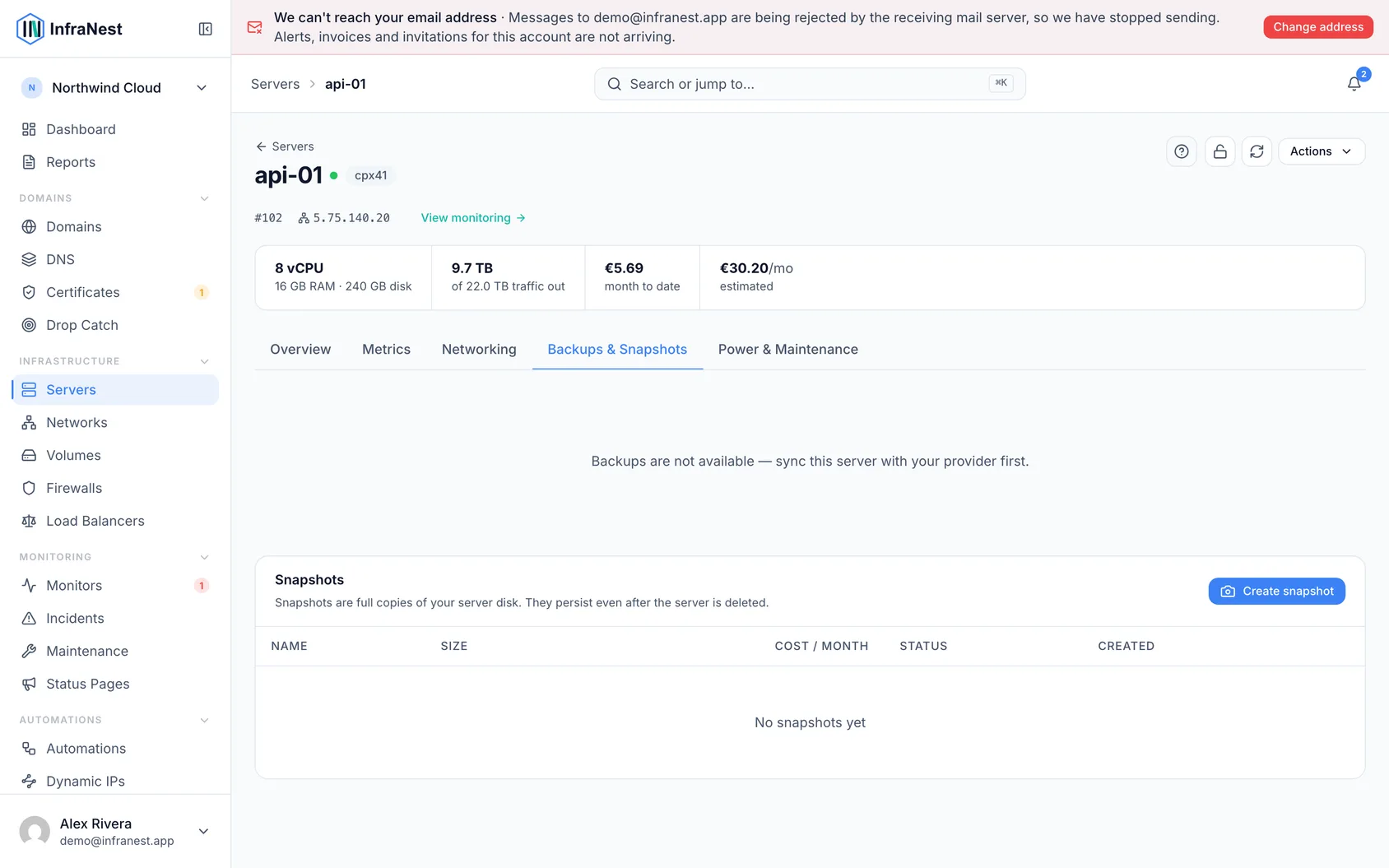Screen dimensions: 1389x868
Task: Open Status Pages in the sidebar
Action: 115,684
